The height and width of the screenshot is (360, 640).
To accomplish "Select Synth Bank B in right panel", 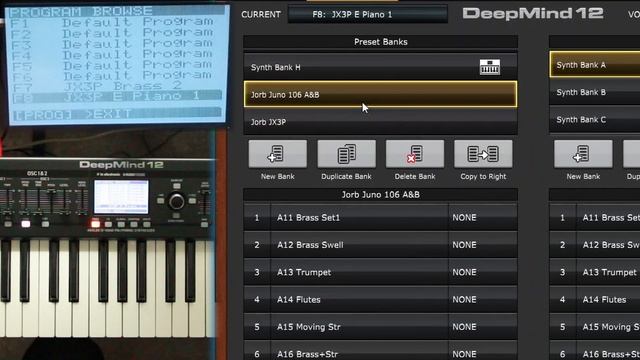I will pyautogui.click(x=595, y=92).
